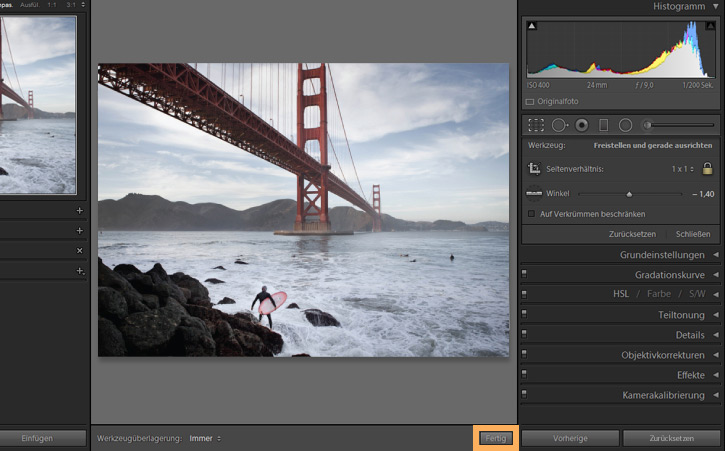The image size is (725, 451).
Task: Click the 24 mm focal length text
Action: click(x=597, y=85)
